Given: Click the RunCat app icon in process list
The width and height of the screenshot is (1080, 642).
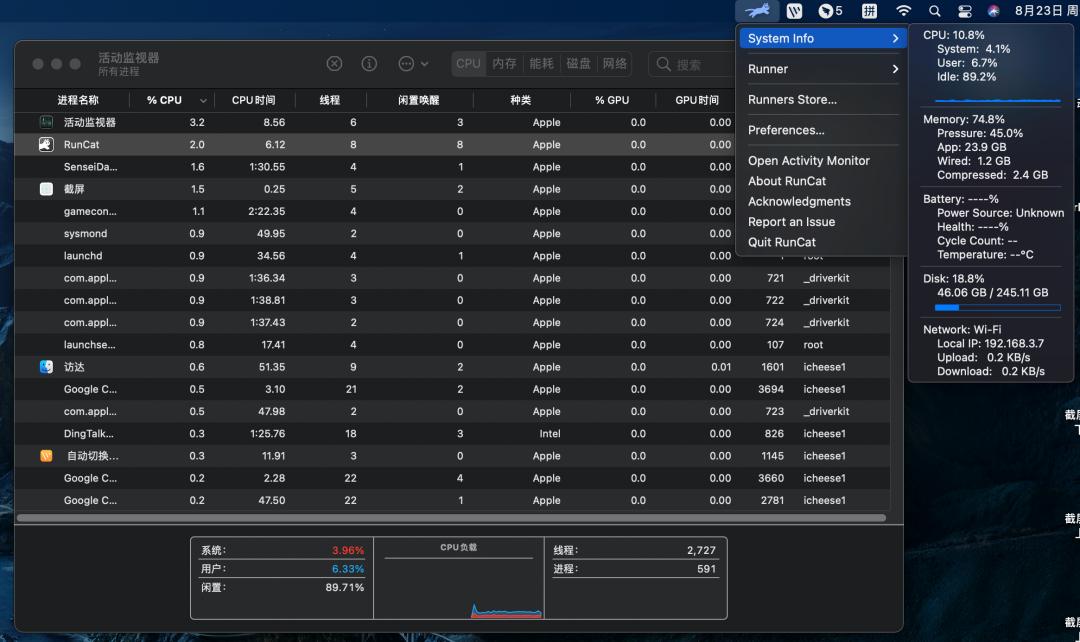Looking at the screenshot, I should tap(46, 145).
